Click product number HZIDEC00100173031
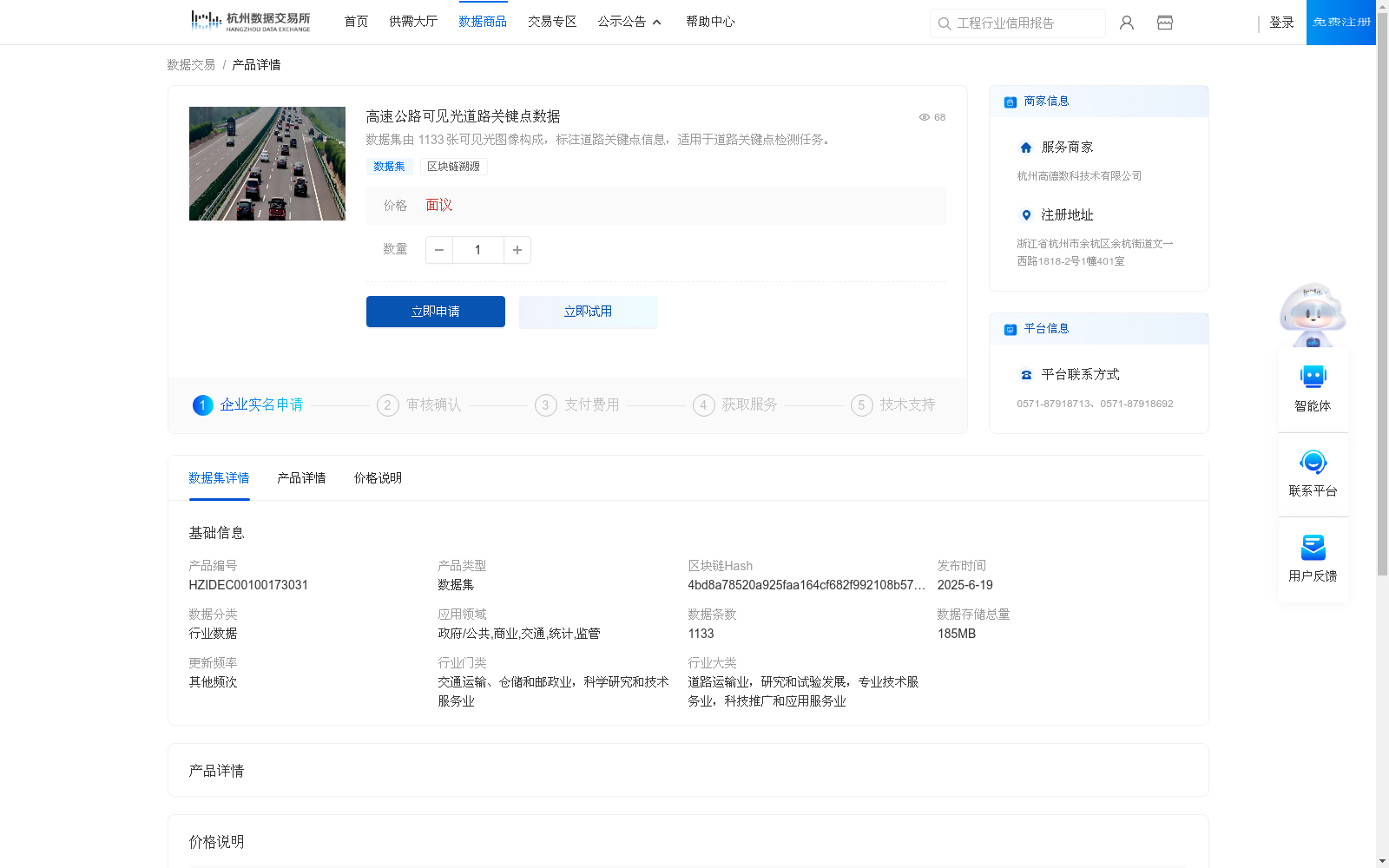The width and height of the screenshot is (1389, 868). tap(248, 585)
